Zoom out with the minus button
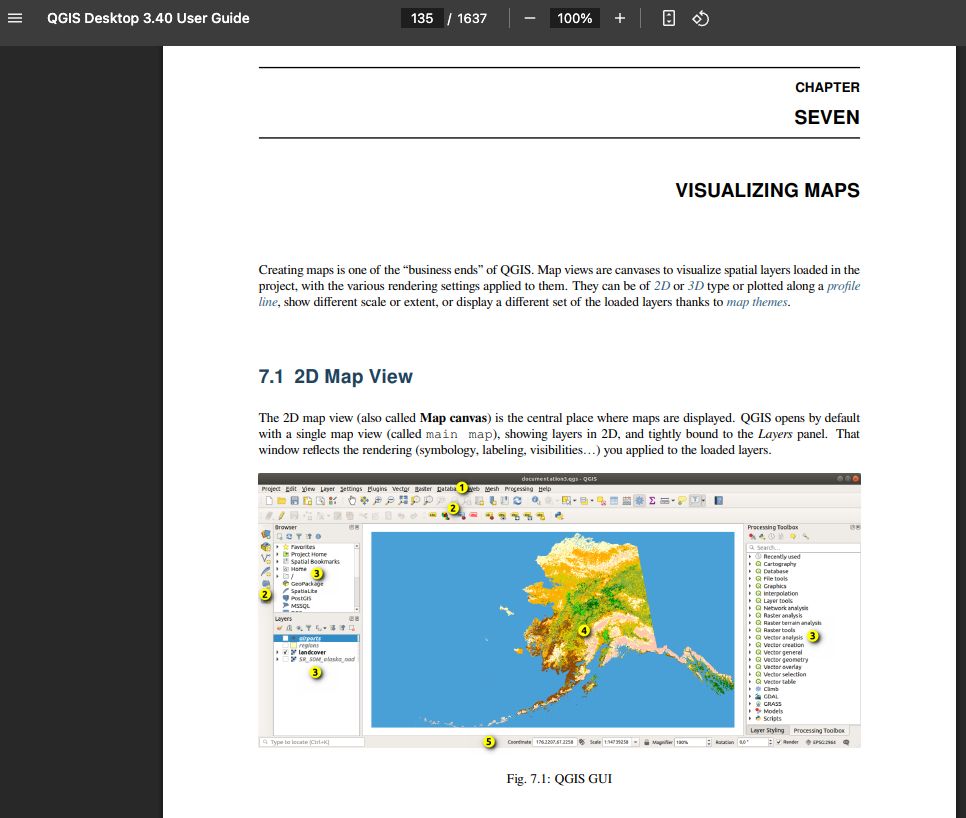This screenshot has height=818, width=966. [x=530, y=18]
